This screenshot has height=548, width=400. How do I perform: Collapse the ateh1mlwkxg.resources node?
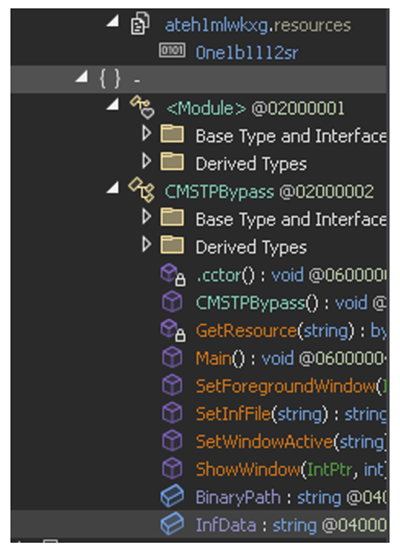click(113, 21)
